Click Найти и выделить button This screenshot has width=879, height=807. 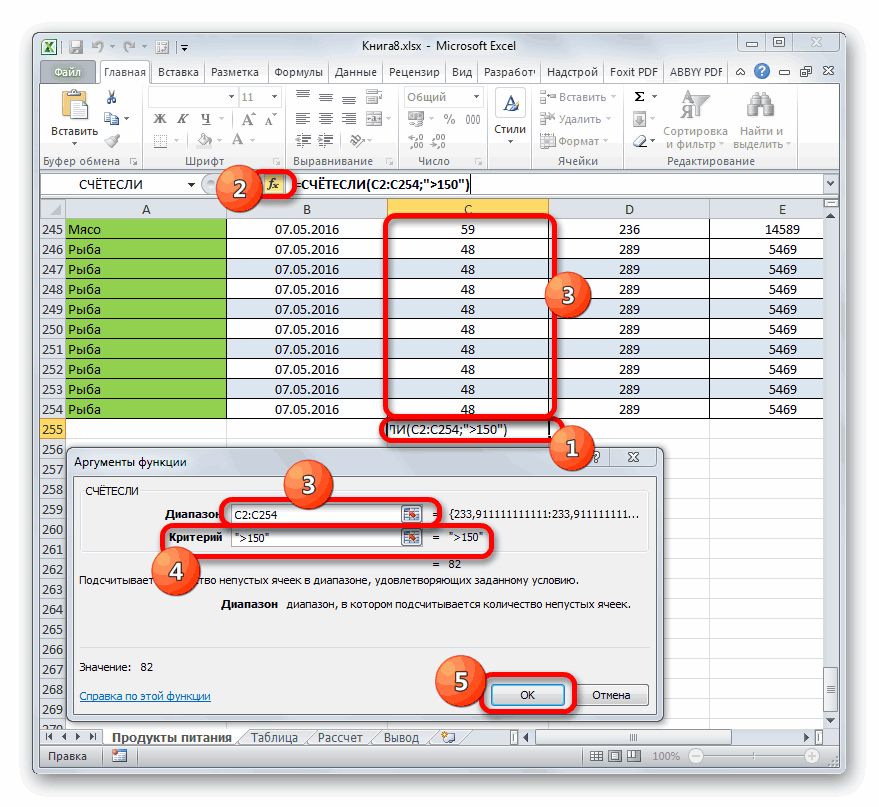click(761, 119)
